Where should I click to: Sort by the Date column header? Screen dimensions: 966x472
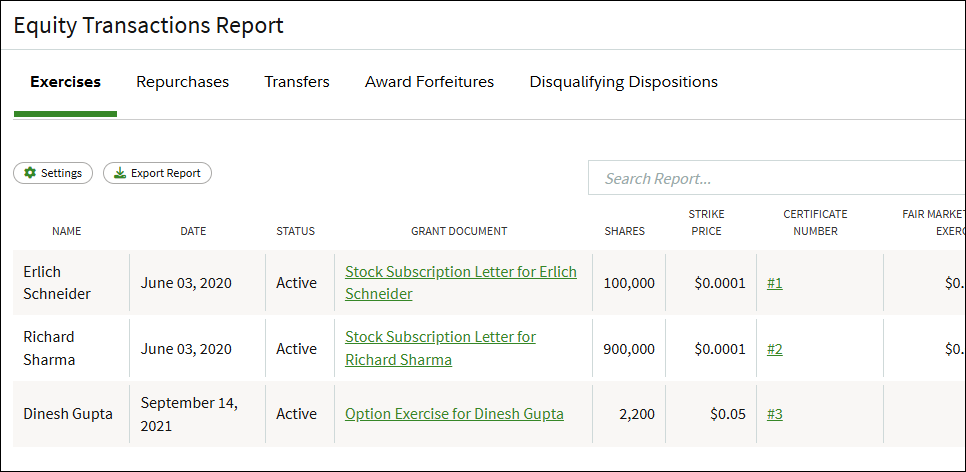pos(193,231)
